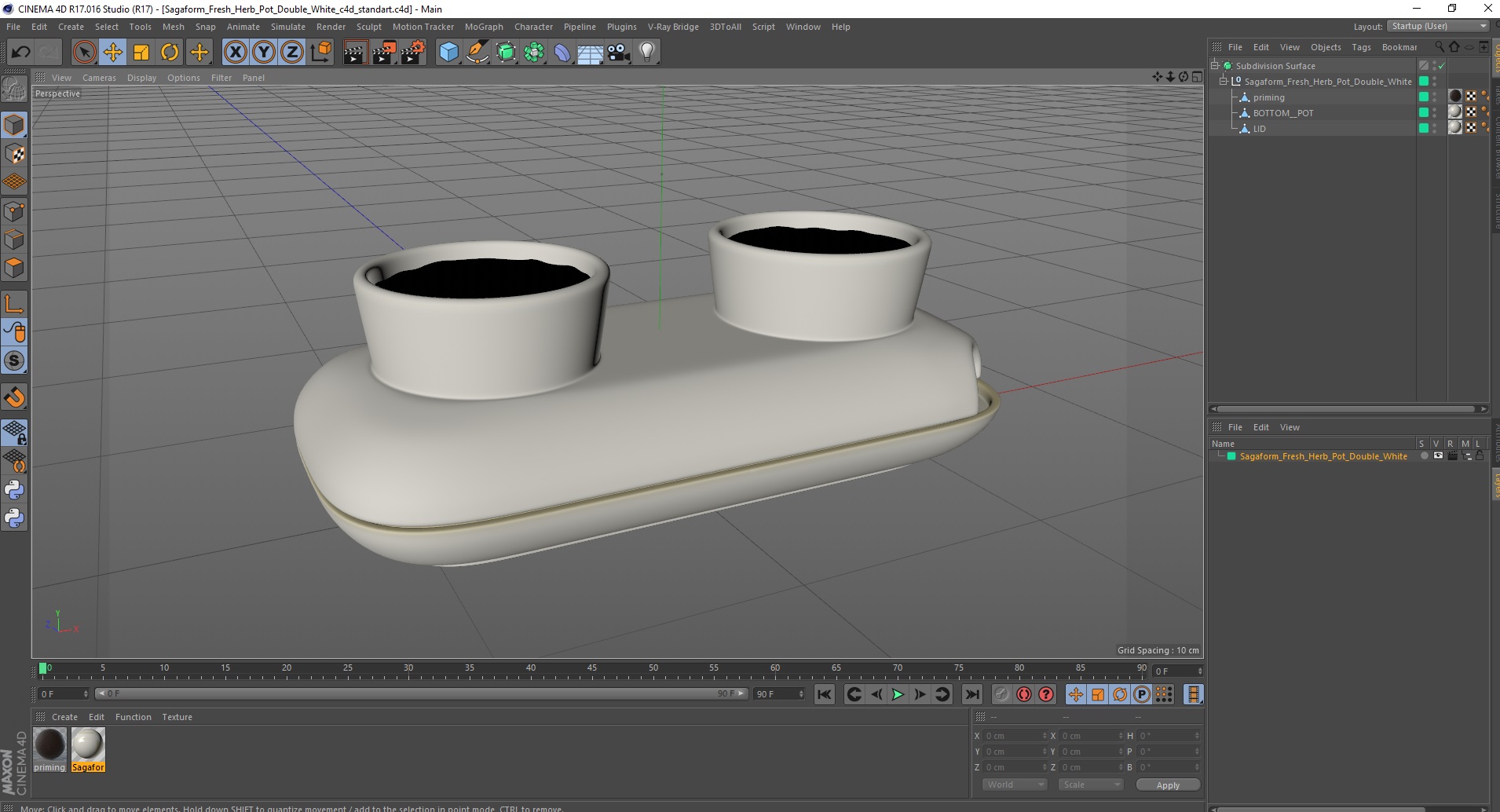Open material manager Texture menu

tap(177, 717)
